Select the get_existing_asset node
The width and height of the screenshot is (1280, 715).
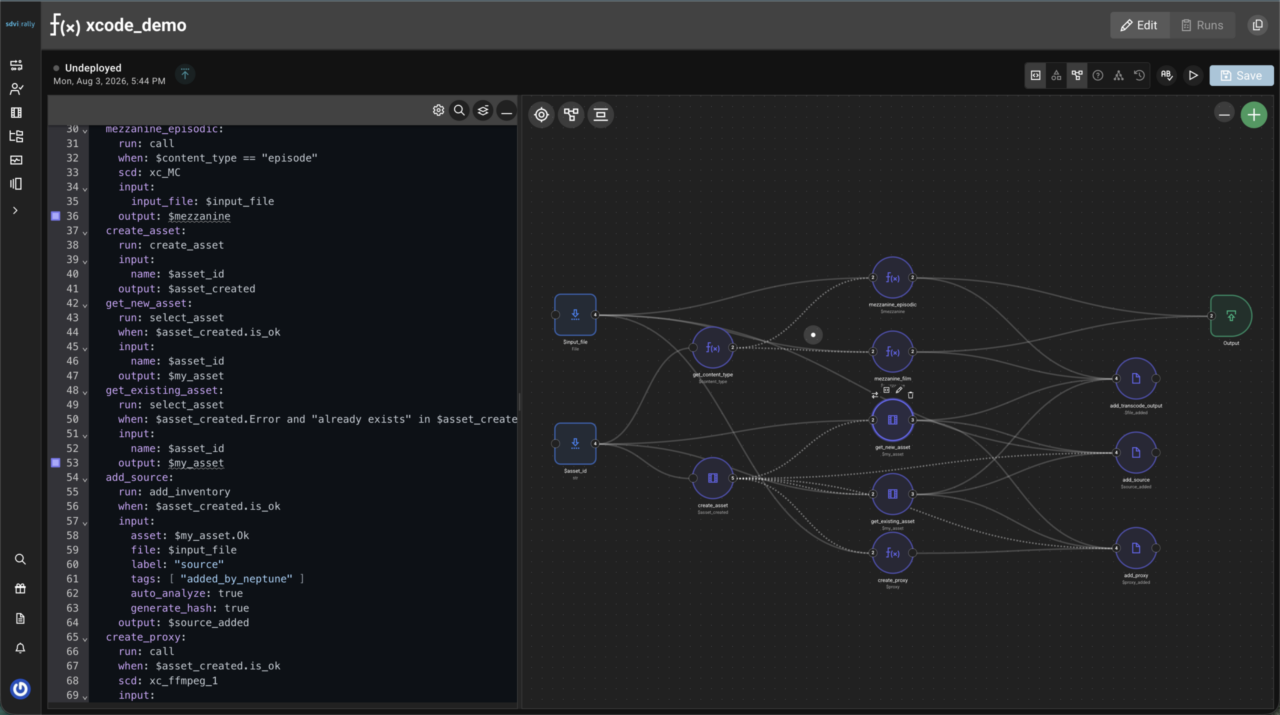click(893, 494)
